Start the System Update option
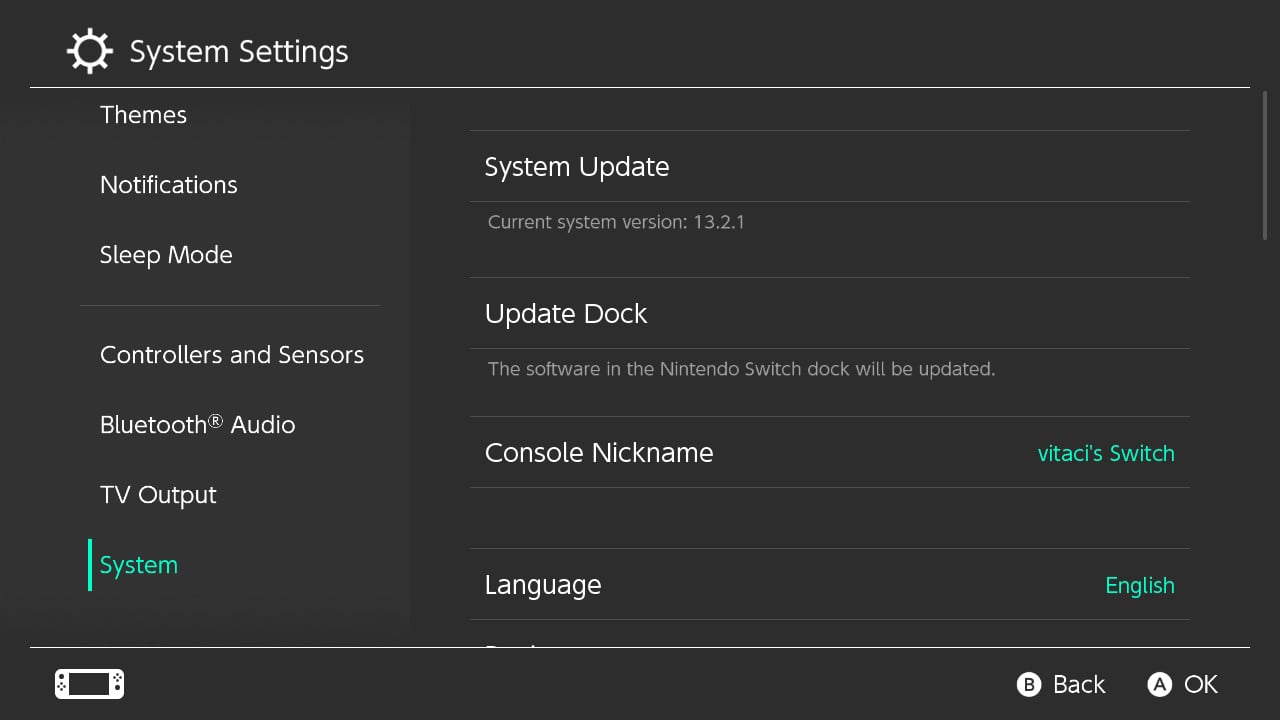The height and width of the screenshot is (720, 1280). (x=577, y=167)
